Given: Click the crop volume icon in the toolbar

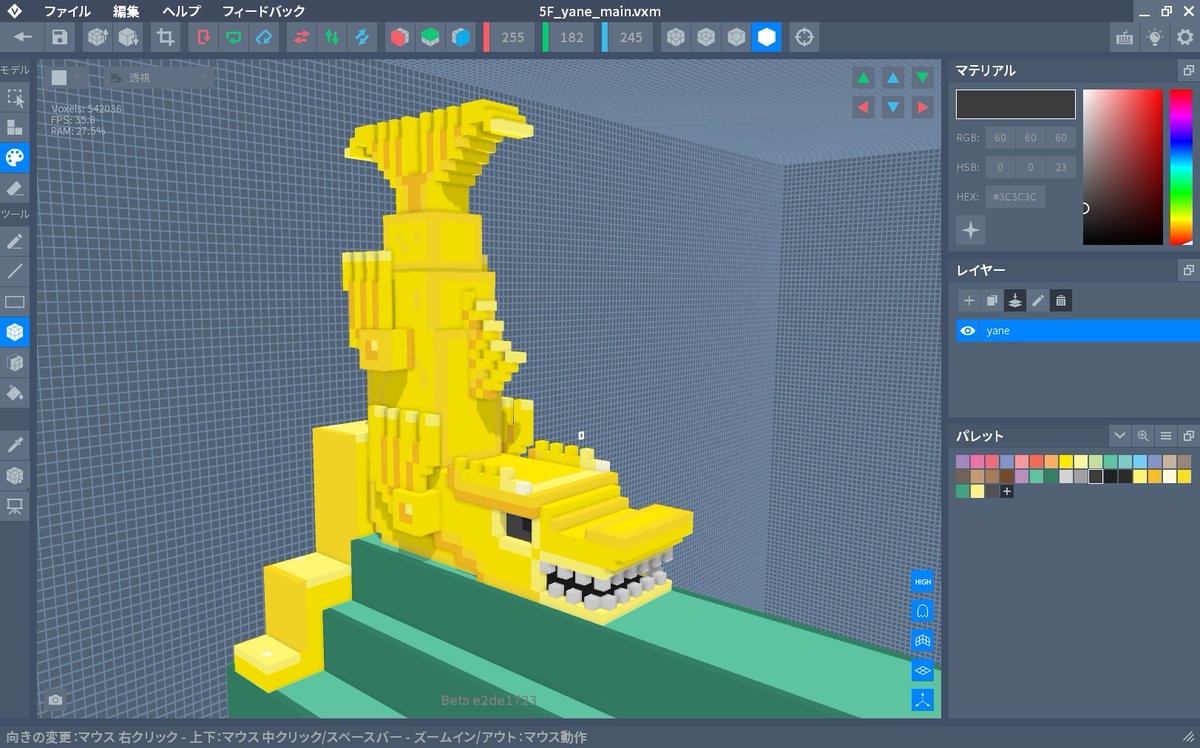Looking at the screenshot, I should (x=165, y=37).
